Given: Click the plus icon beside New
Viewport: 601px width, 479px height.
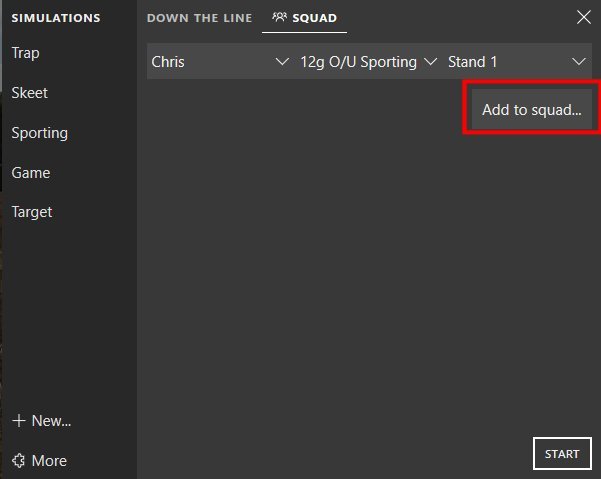Looking at the screenshot, I should (18, 421).
